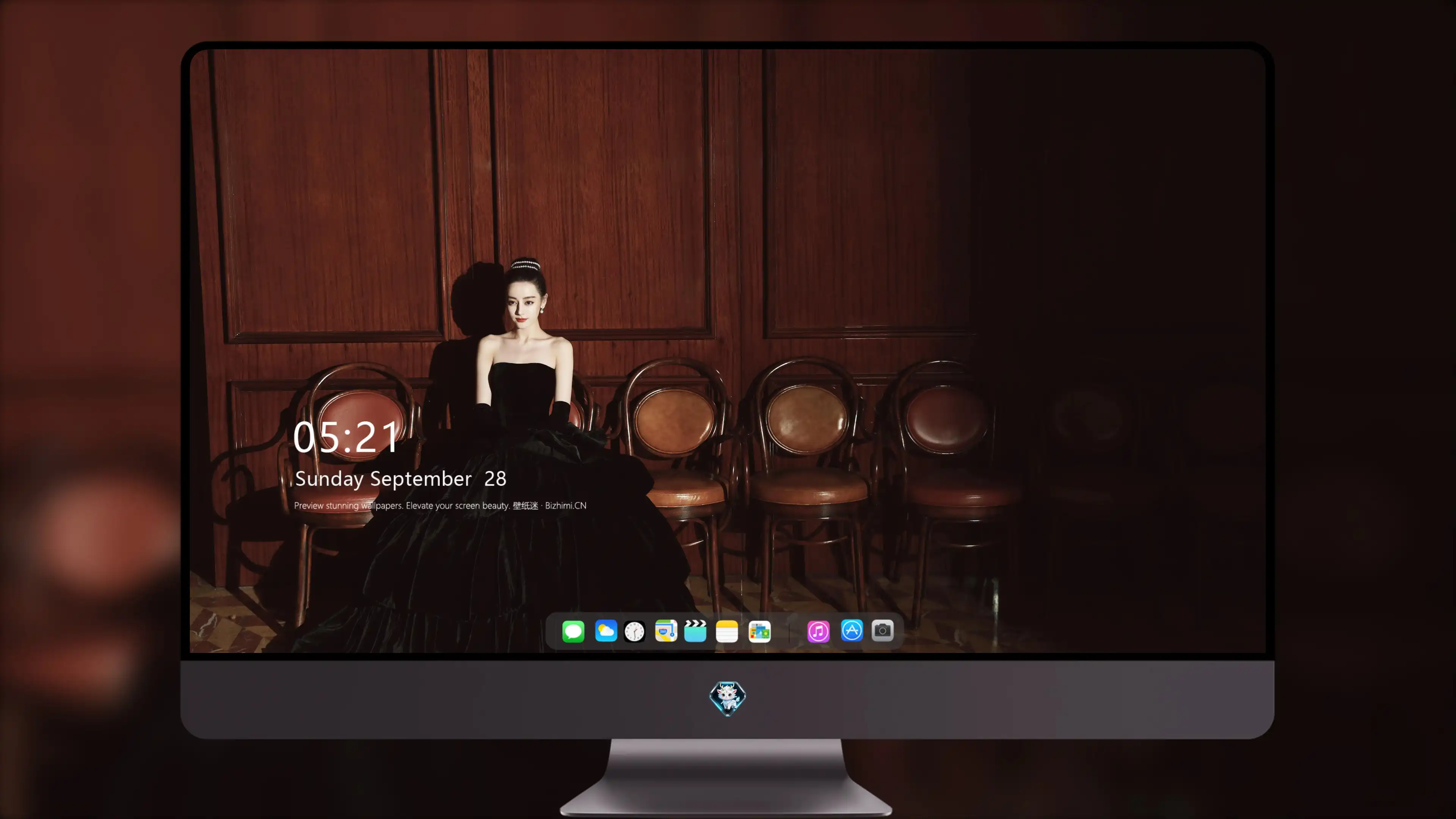Screen dimensions: 1456x819
Task: Open the yellow Notes app
Action: (x=727, y=631)
